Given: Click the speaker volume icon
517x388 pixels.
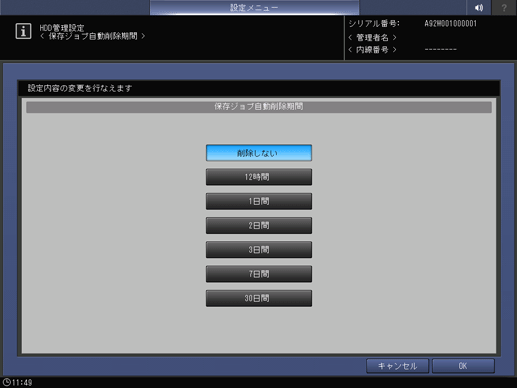Looking at the screenshot, I should tap(479, 7).
